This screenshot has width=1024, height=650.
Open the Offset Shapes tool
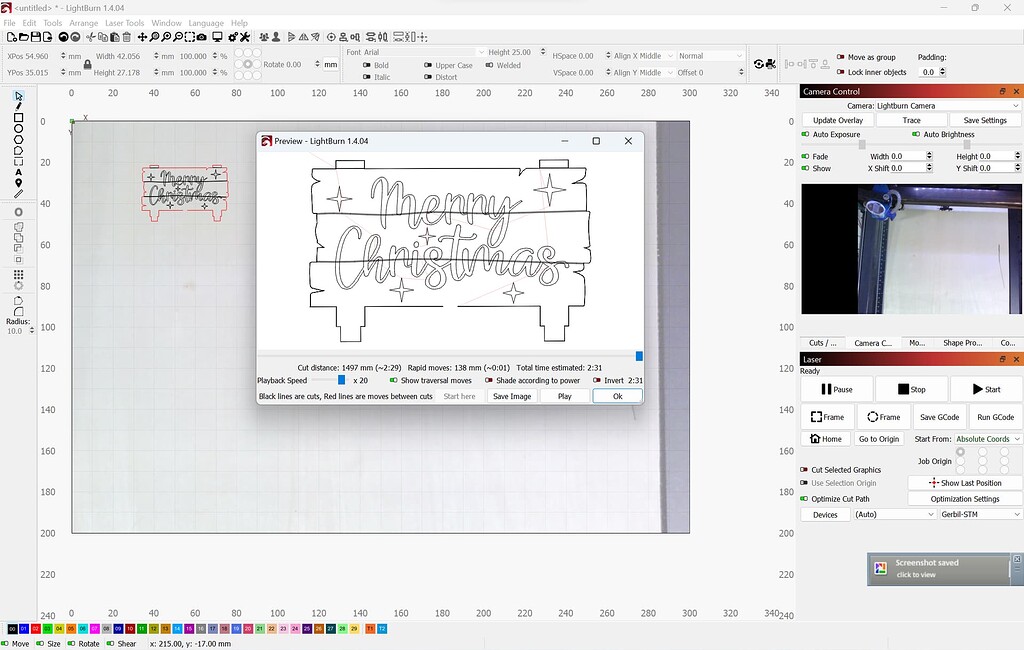(x=17, y=211)
